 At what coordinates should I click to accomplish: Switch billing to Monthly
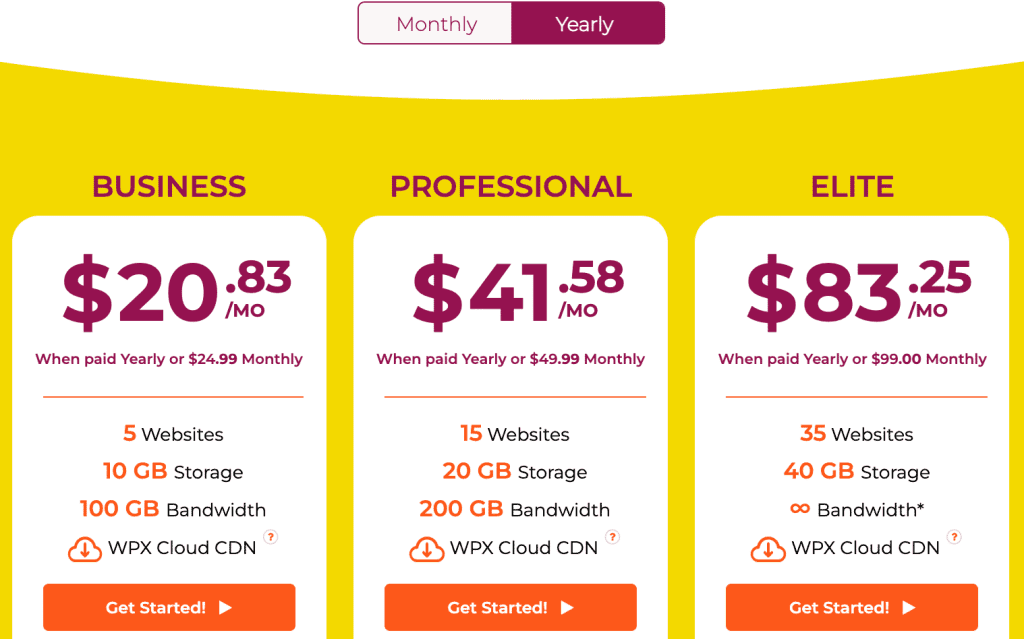pyautogui.click(x=435, y=23)
